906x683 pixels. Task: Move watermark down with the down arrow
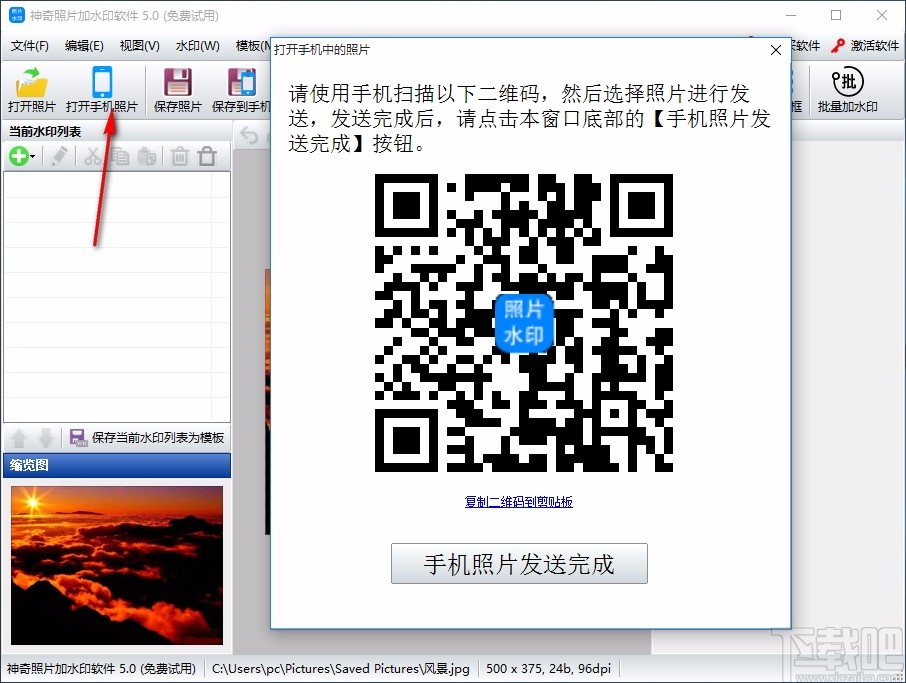46,438
